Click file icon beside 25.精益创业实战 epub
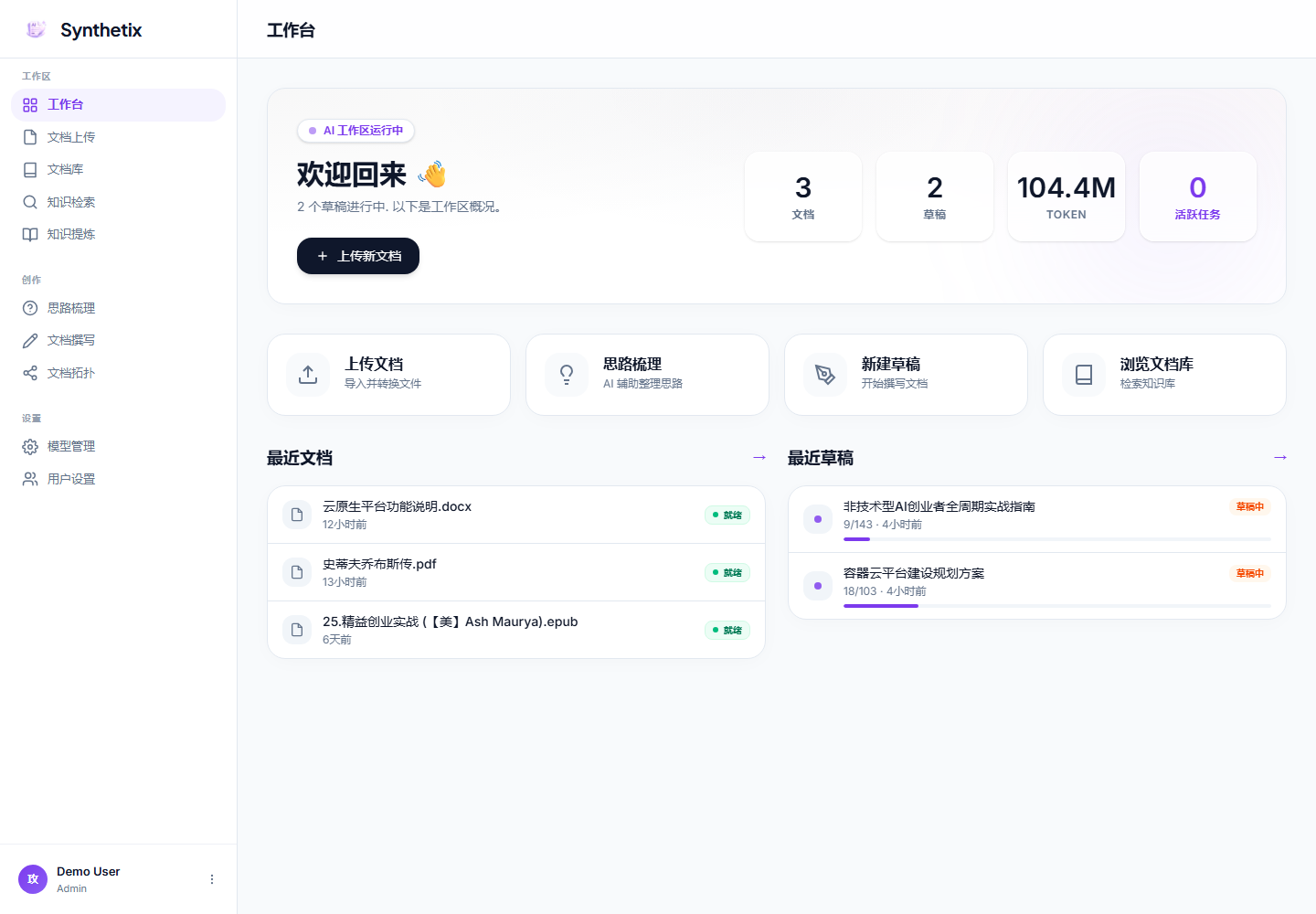The height and width of the screenshot is (914, 1316). 297,630
